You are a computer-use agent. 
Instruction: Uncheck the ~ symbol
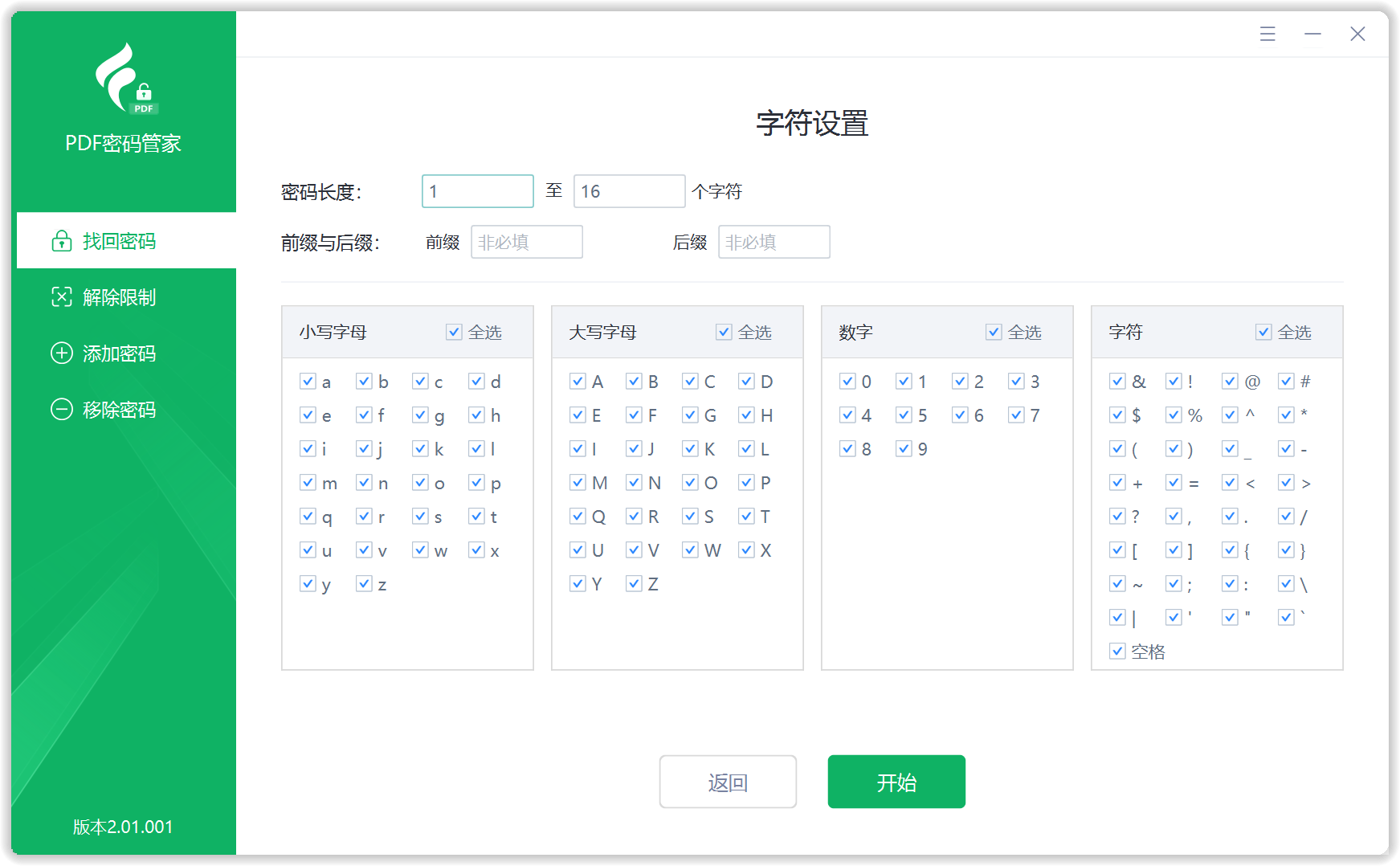tap(1117, 583)
